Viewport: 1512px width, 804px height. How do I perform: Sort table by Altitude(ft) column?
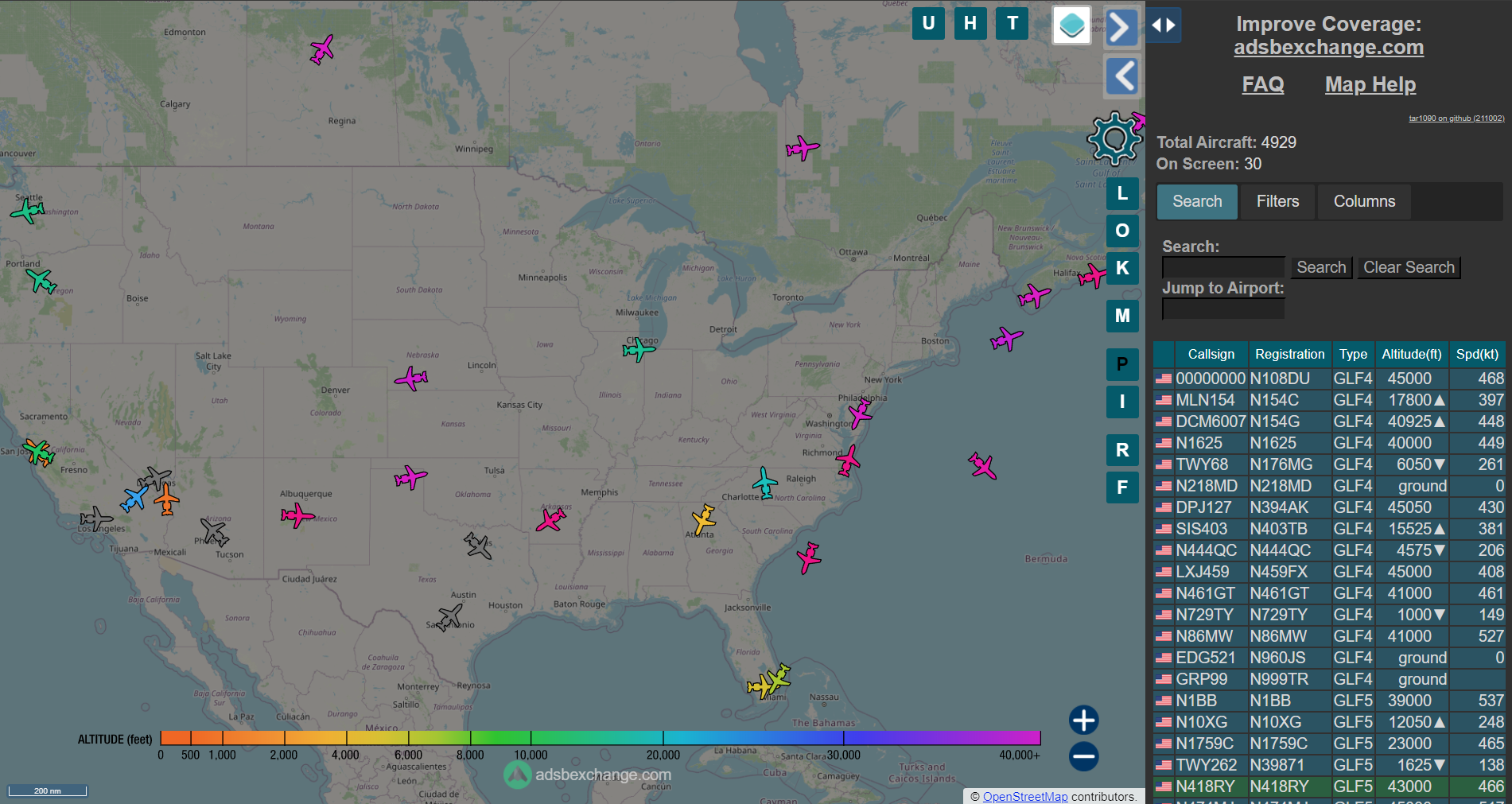click(x=1412, y=354)
